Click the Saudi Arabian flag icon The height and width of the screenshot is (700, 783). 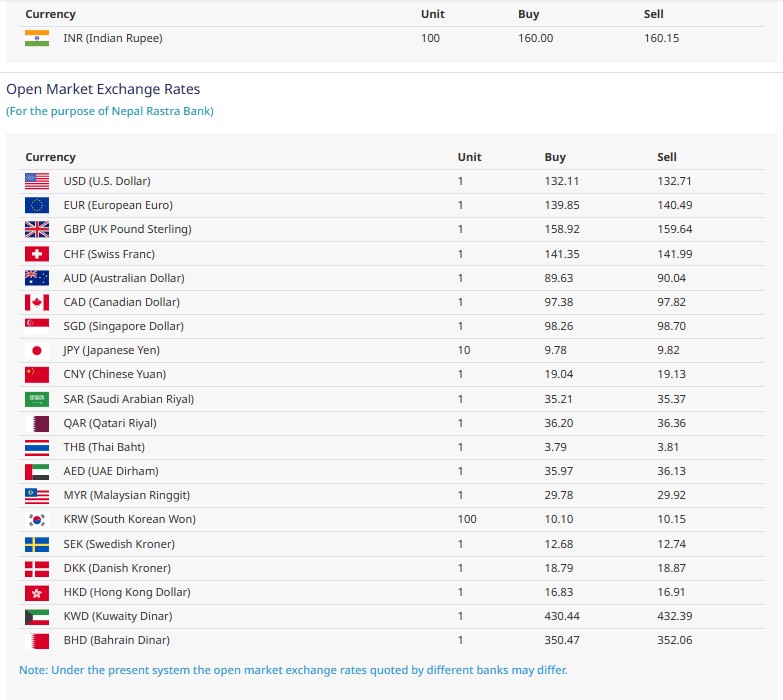point(36,399)
